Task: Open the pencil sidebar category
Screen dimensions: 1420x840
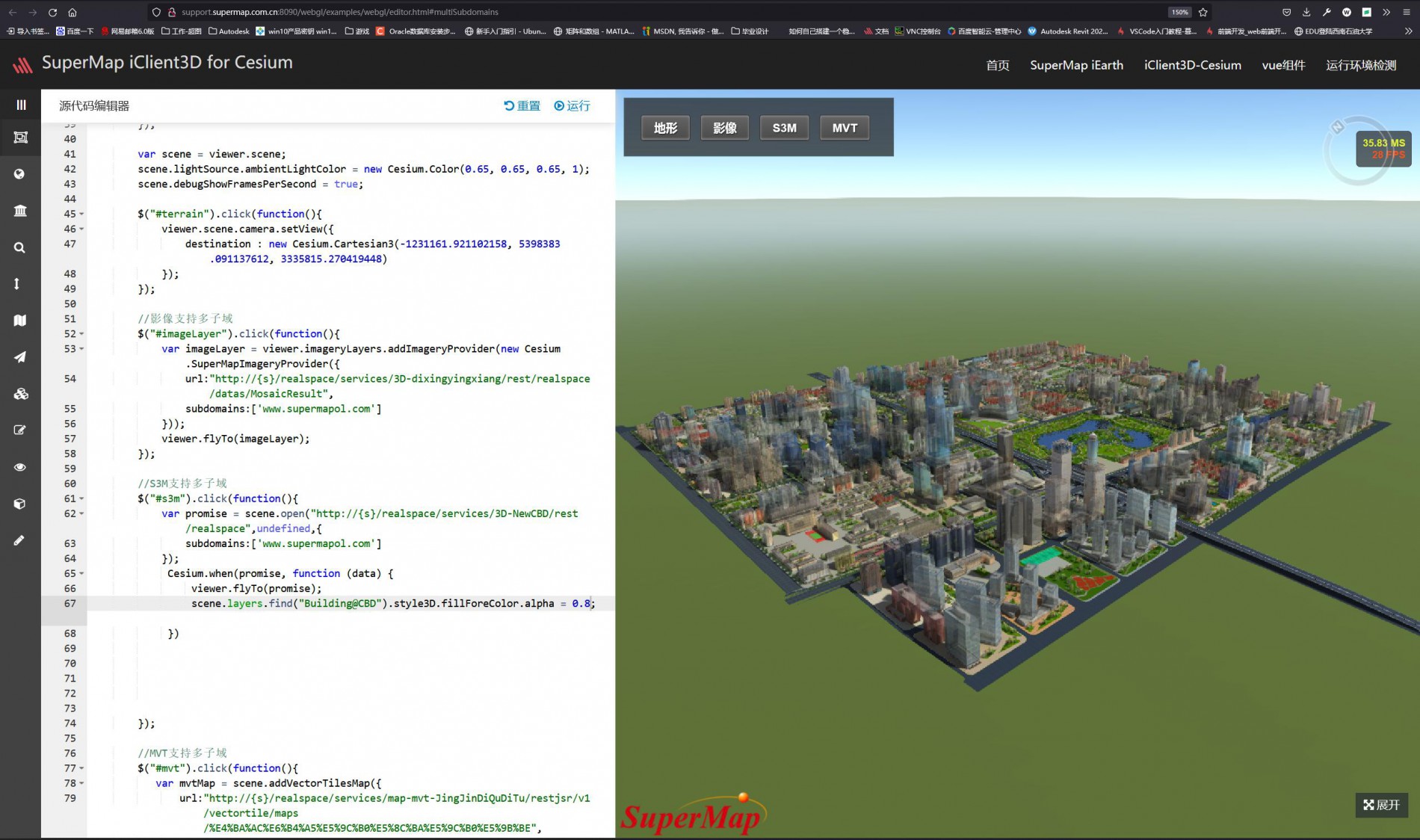Action: [19, 540]
